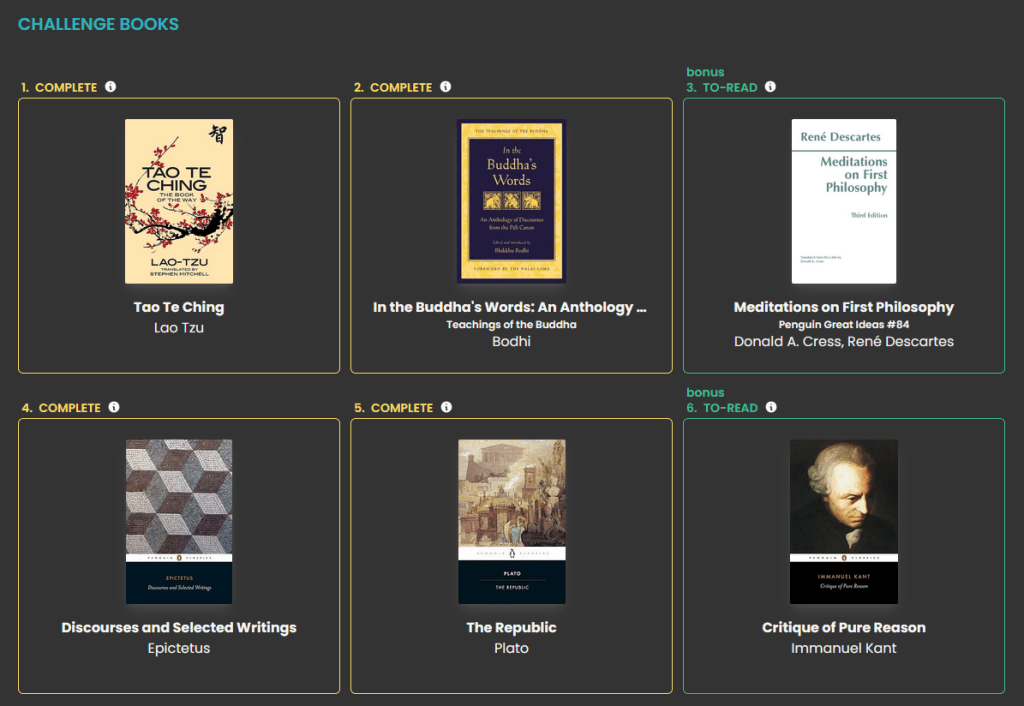
Task: Open author Epictetus
Action: click(179, 648)
